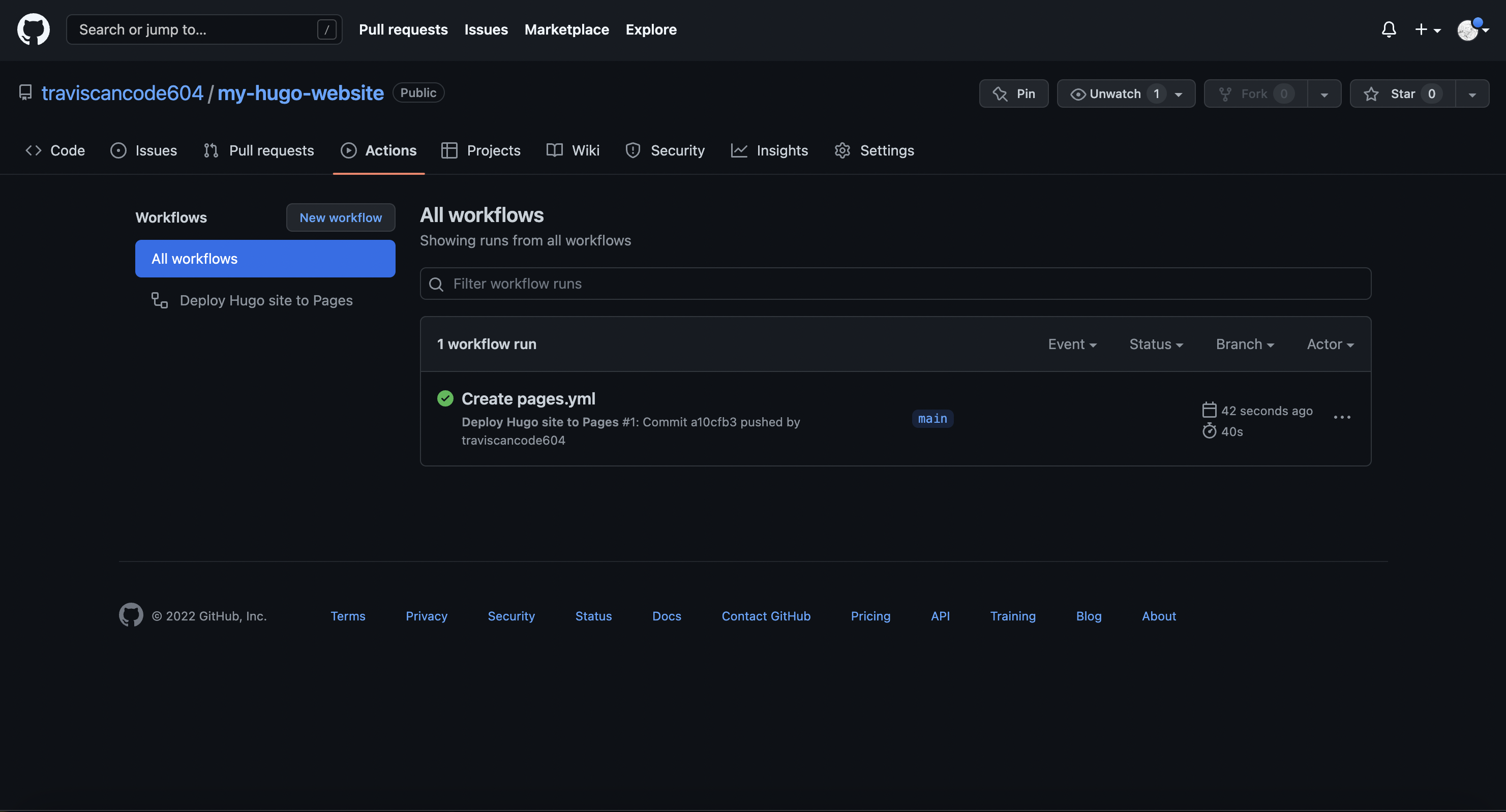Open Explore in top header
Viewport: 1506px width, 812px height.
(651, 29)
